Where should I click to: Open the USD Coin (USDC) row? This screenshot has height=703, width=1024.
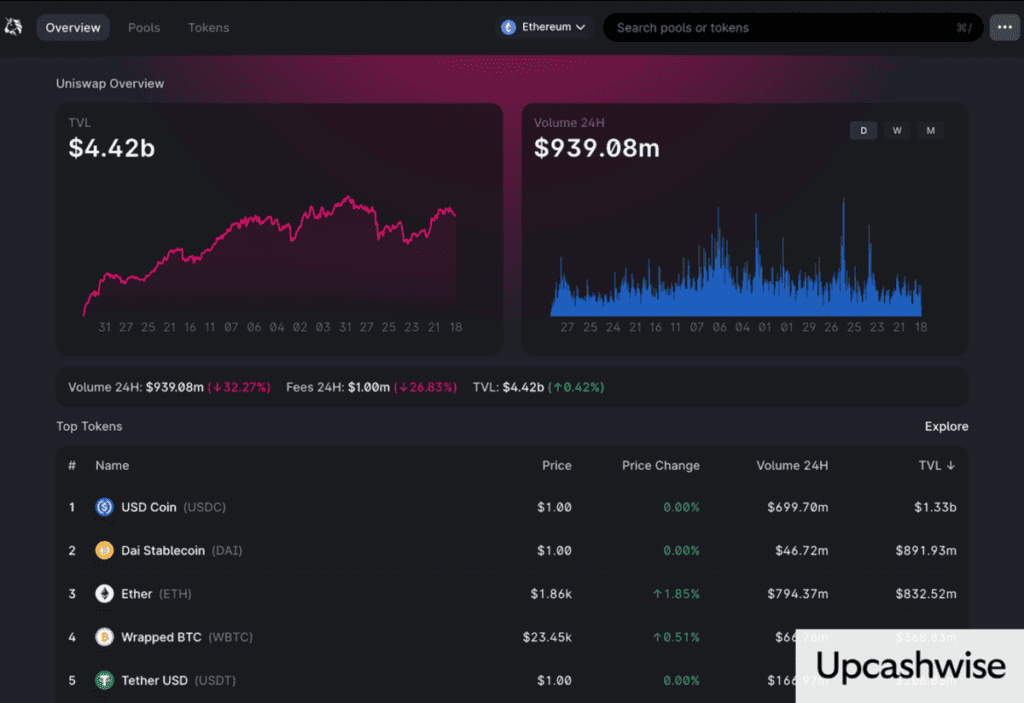512,507
